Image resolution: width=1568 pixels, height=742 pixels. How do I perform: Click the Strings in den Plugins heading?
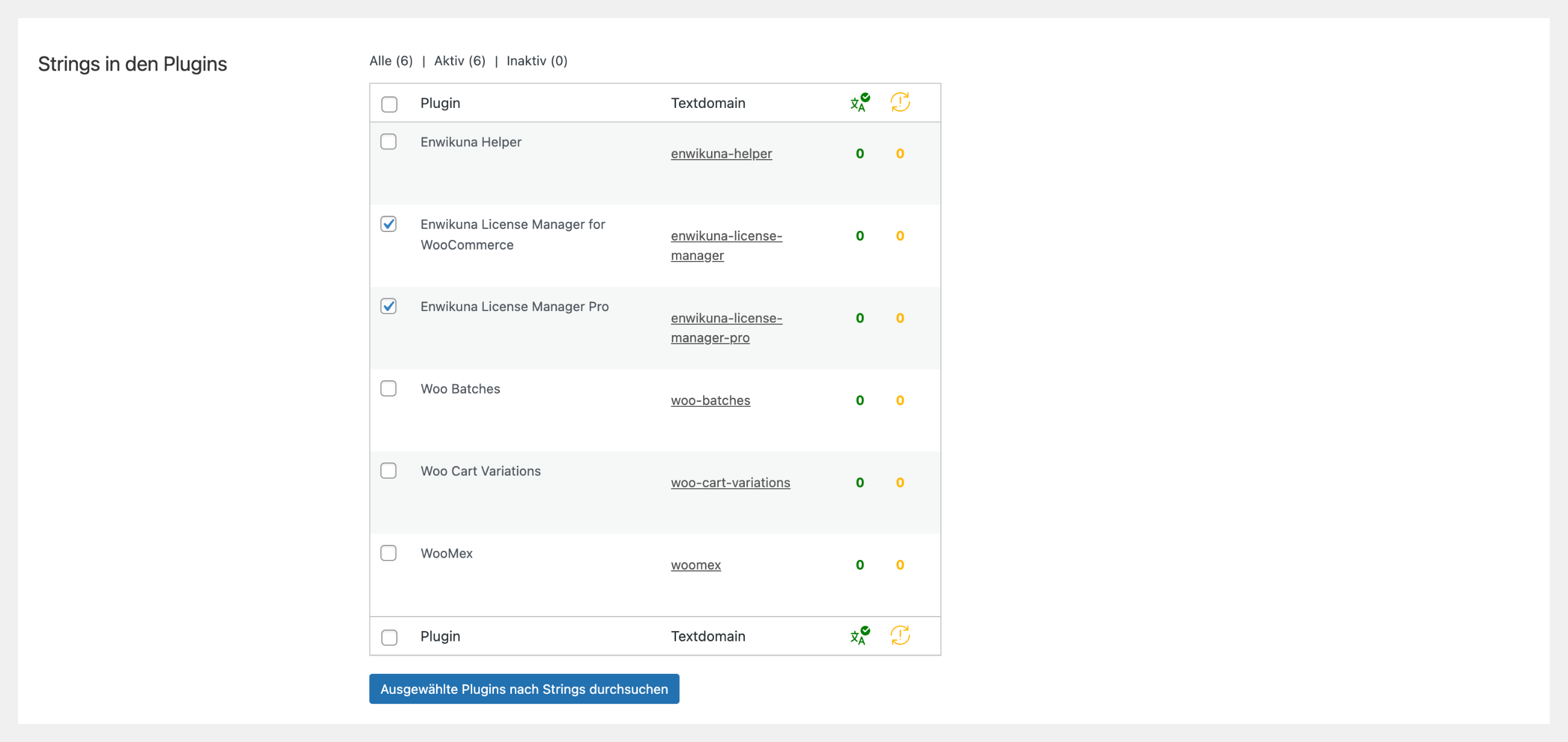tap(132, 64)
